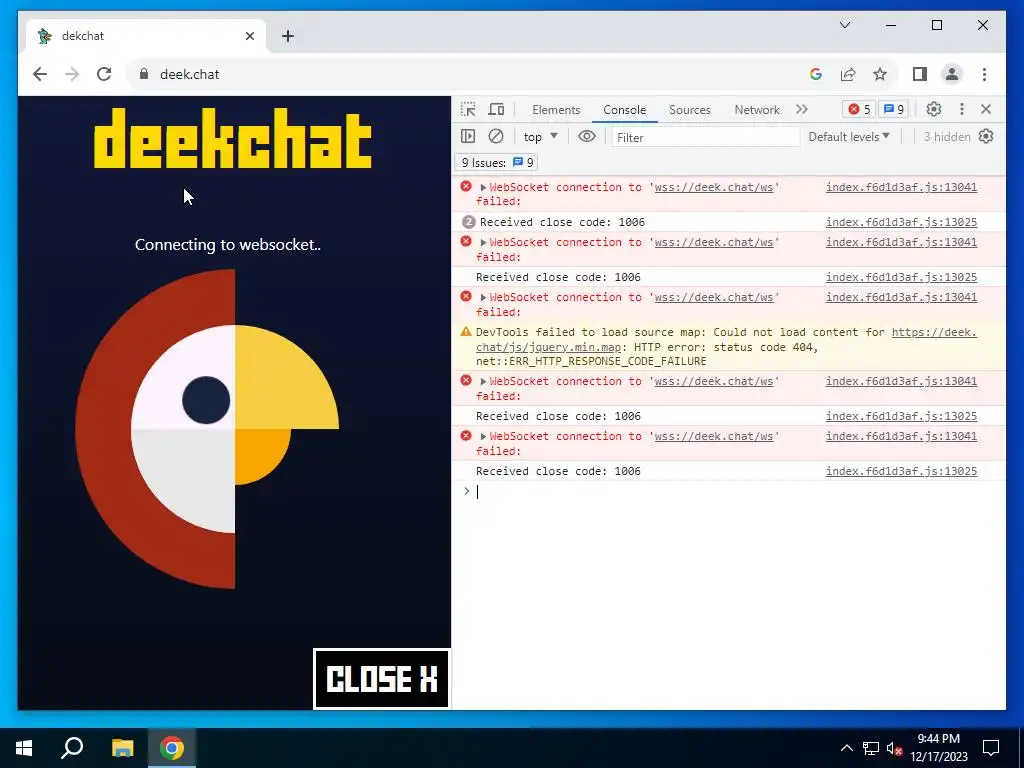Open index.f6d1d3af.js:13041 link in first error
This screenshot has width=1024, height=768.
point(901,187)
